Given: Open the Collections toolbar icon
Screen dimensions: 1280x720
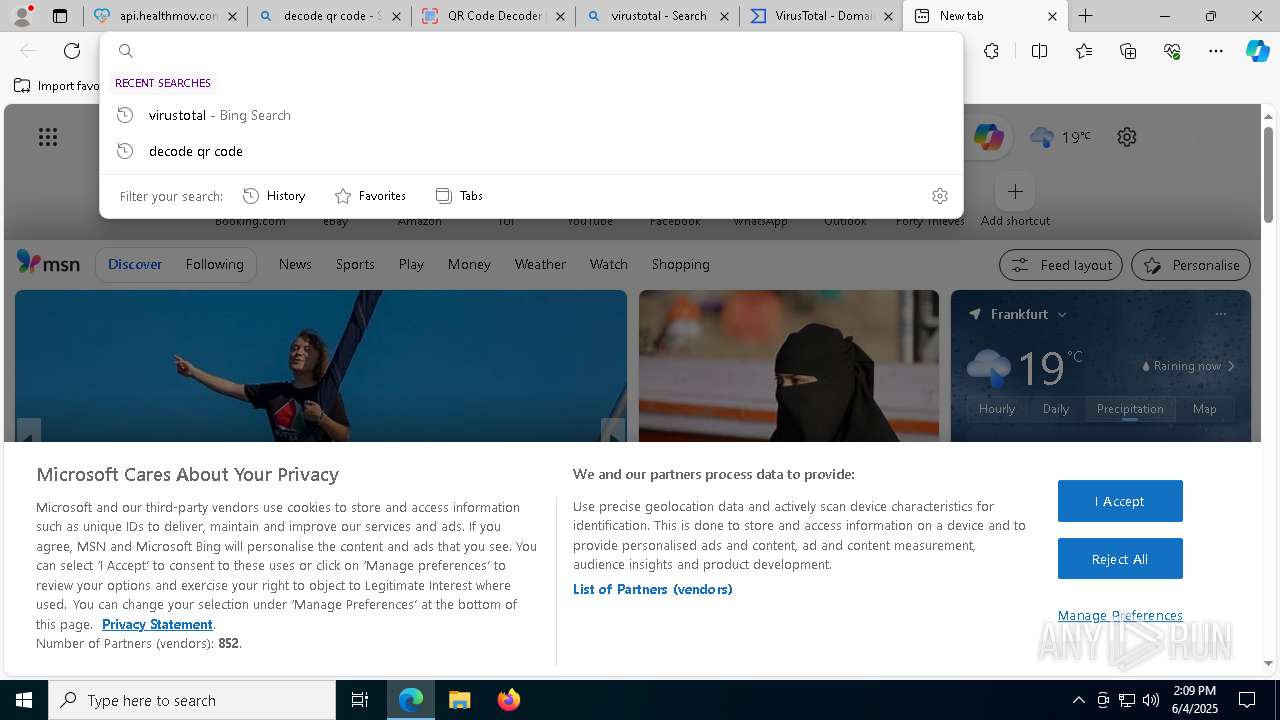Looking at the screenshot, I should 1128,51.
